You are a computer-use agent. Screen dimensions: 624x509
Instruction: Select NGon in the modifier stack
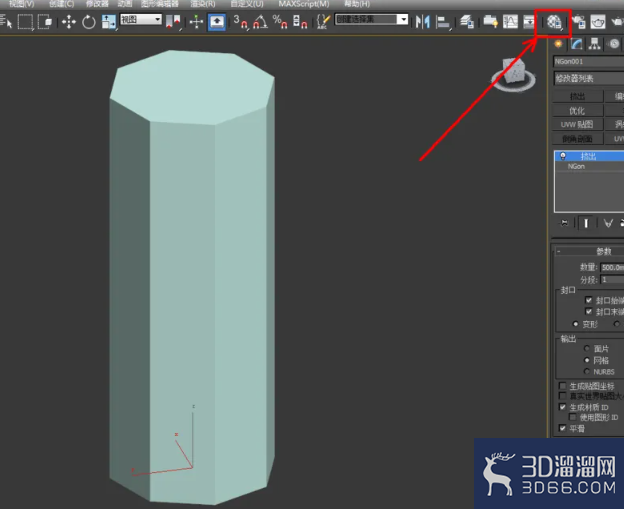576,166
